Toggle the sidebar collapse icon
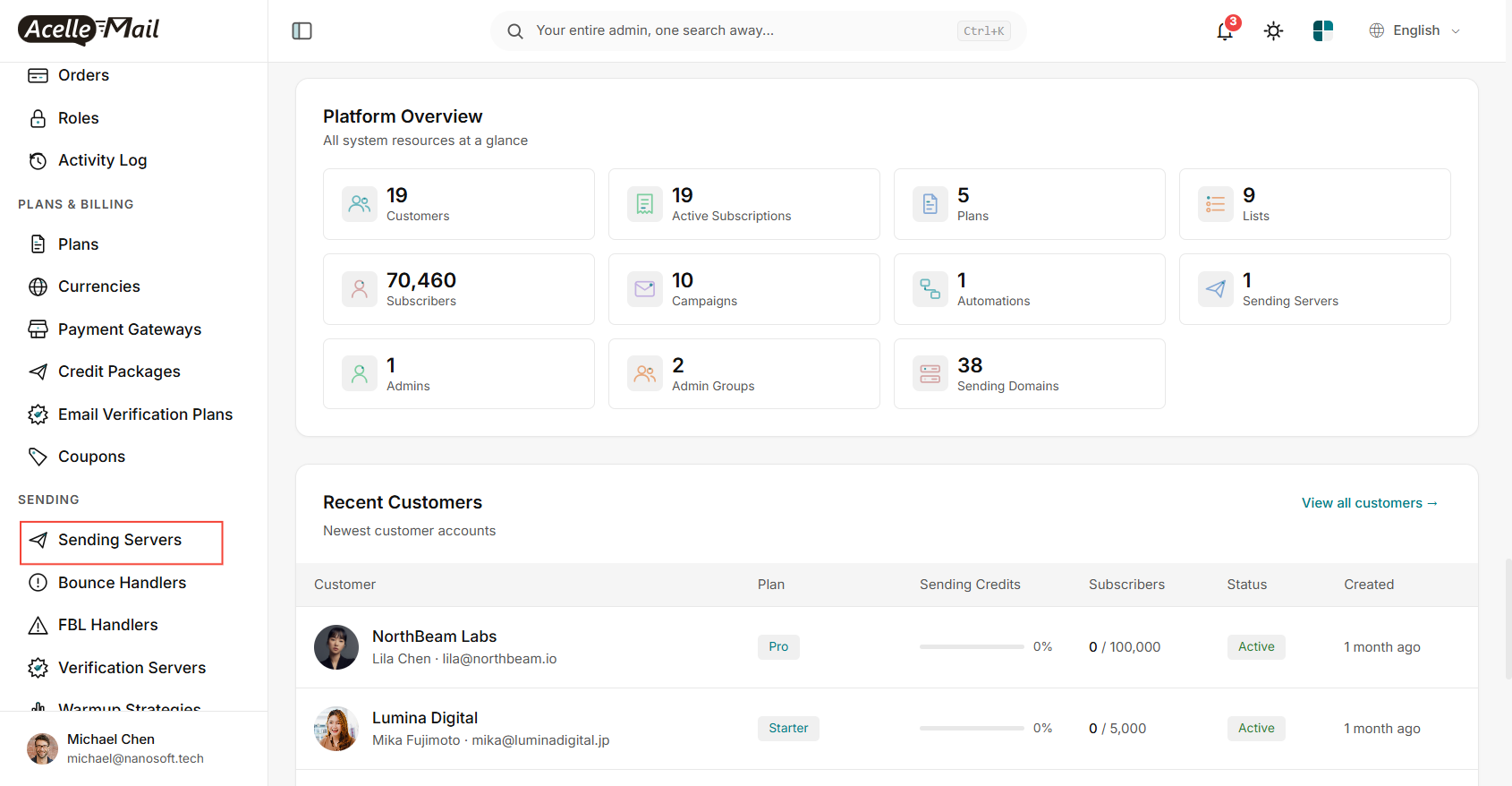 click(302, 31)
